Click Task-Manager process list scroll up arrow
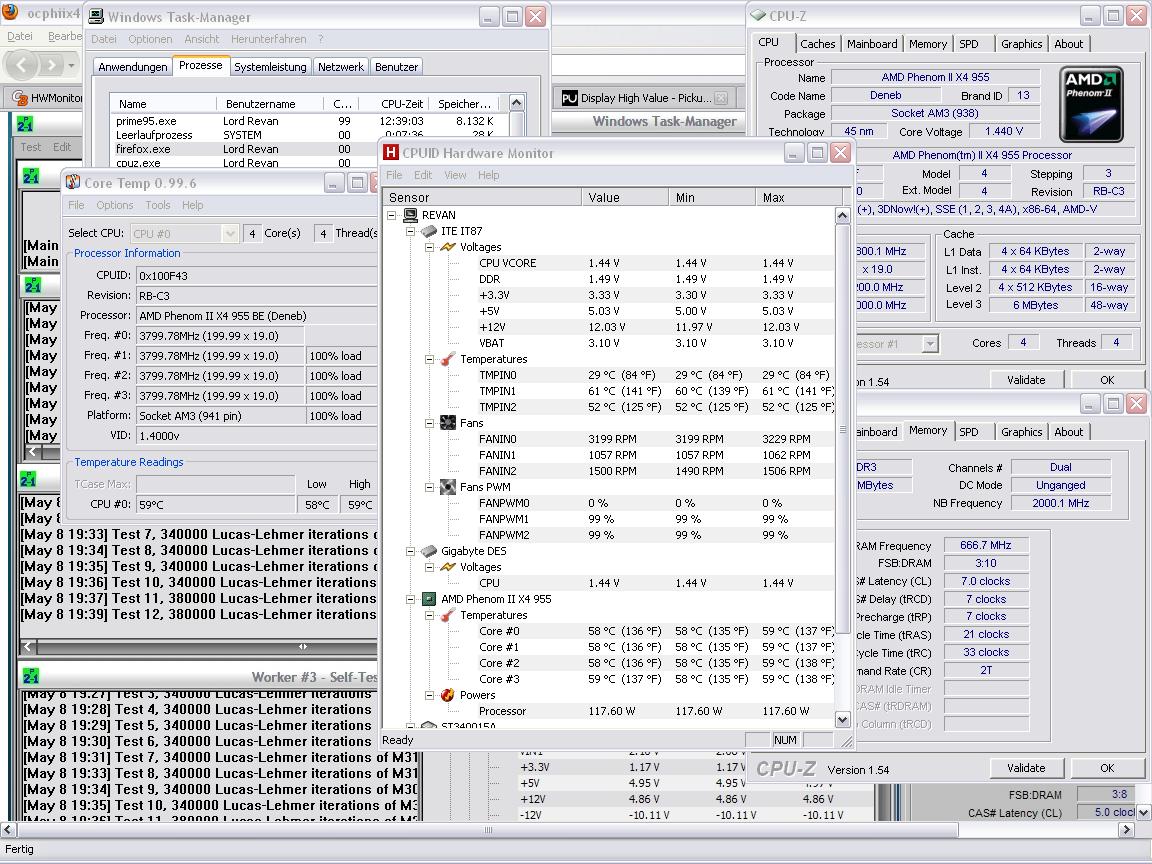 pos(516,103)
